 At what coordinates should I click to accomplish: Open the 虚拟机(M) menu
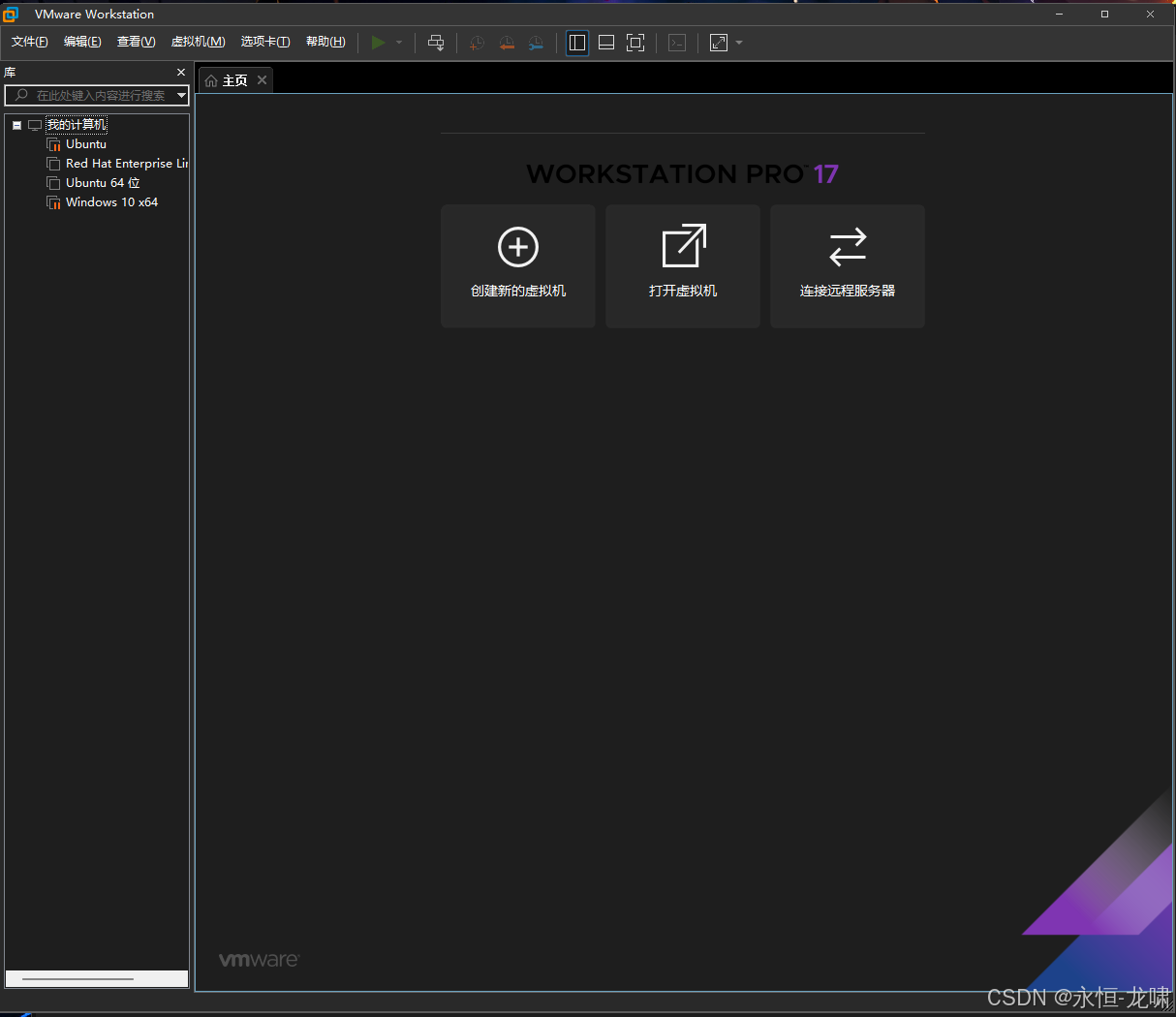tap(199, 42)
